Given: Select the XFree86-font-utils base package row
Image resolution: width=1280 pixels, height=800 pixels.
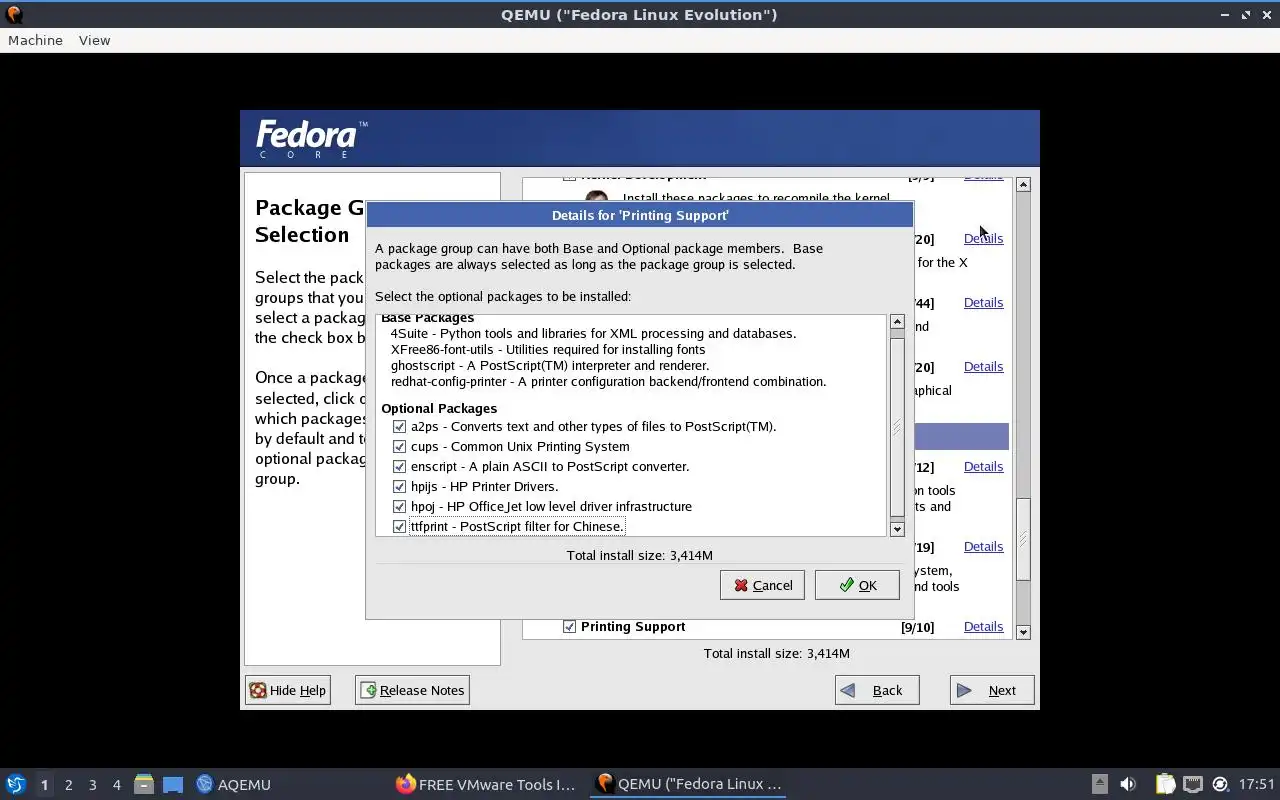Looking at the screenshot, I should click(548, 350).
